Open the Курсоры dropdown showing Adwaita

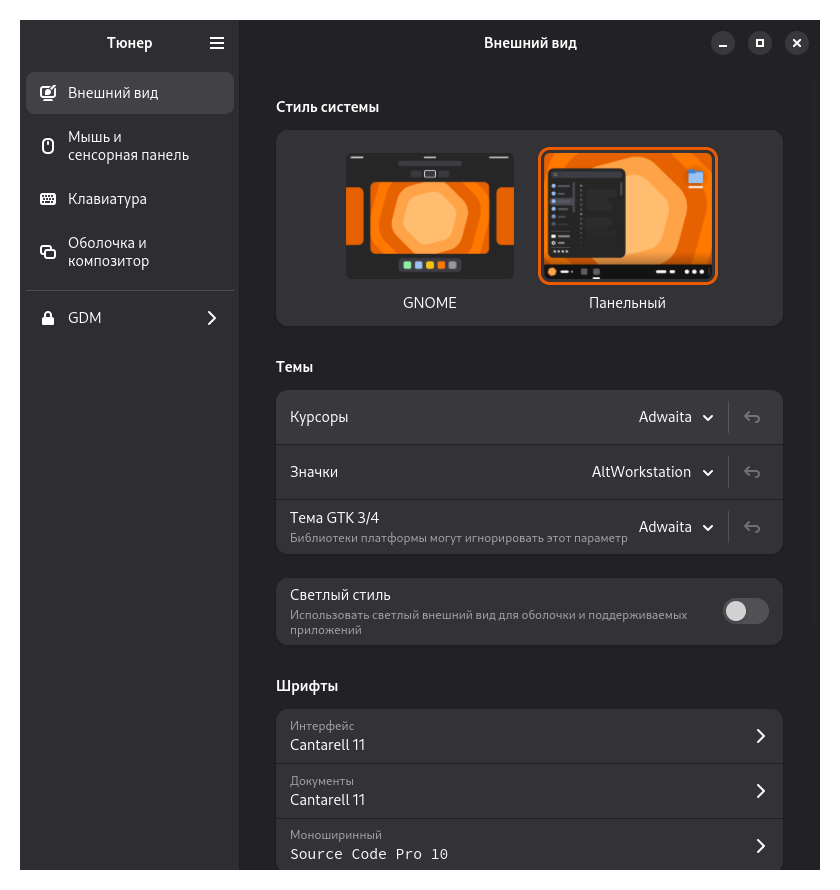click(676, 417)
